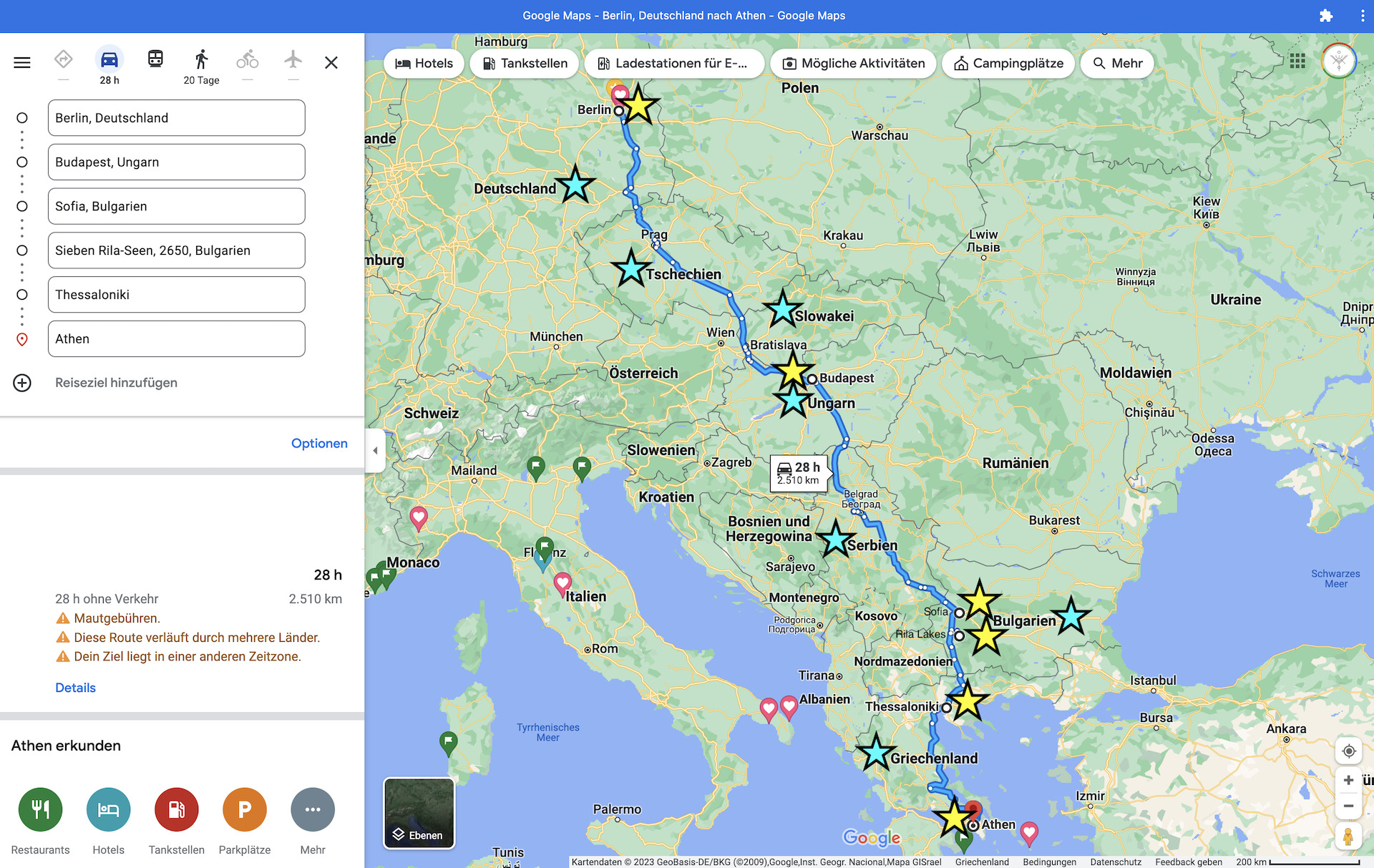The image size is (1374, 868).
Task: Explore Hotels near Athen
Action: pyautogui.click(x=109, y=809)
